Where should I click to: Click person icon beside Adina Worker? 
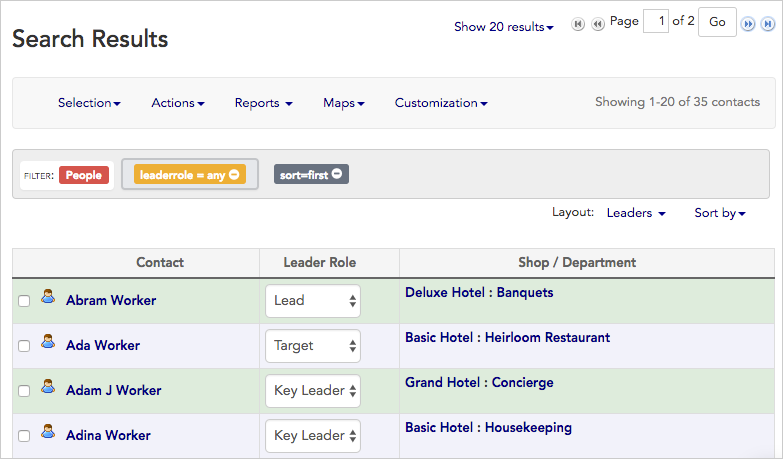(48, 432)
